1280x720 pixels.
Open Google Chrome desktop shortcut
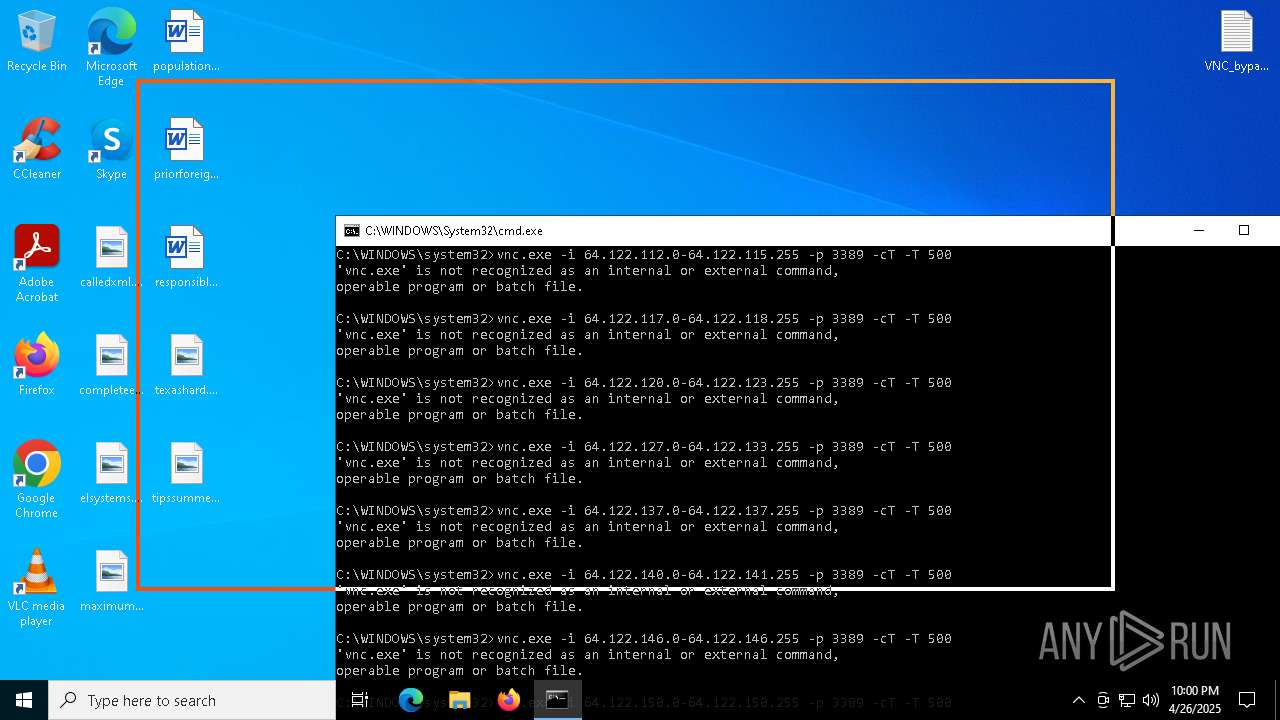(36, 480)
